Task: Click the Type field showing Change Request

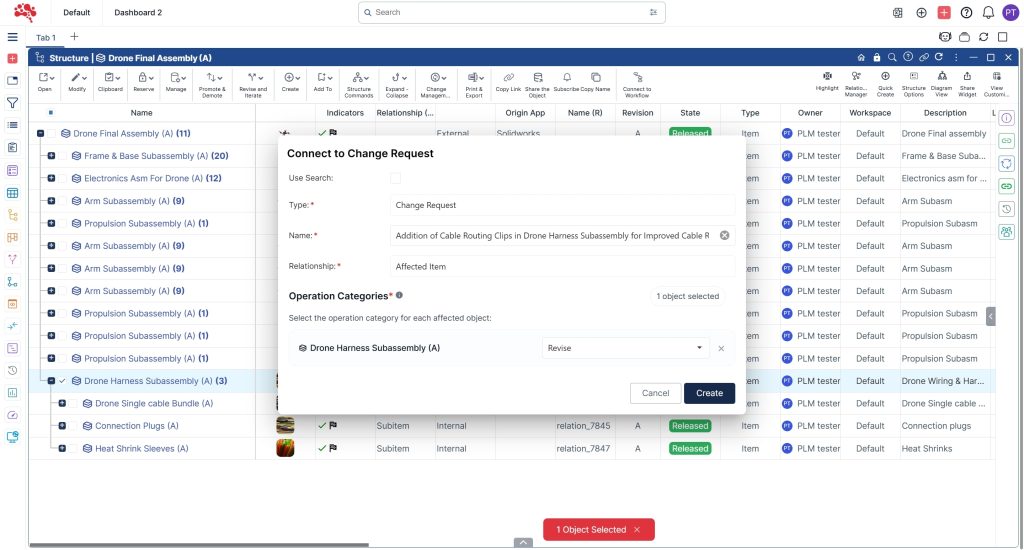Action: tap(562, 205)
